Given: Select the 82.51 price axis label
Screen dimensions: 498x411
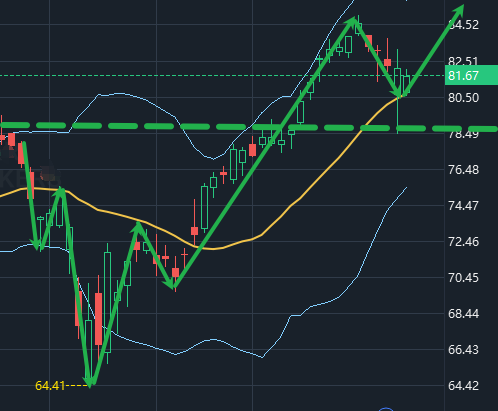Looking at the screenshot, I should point(463,61).
